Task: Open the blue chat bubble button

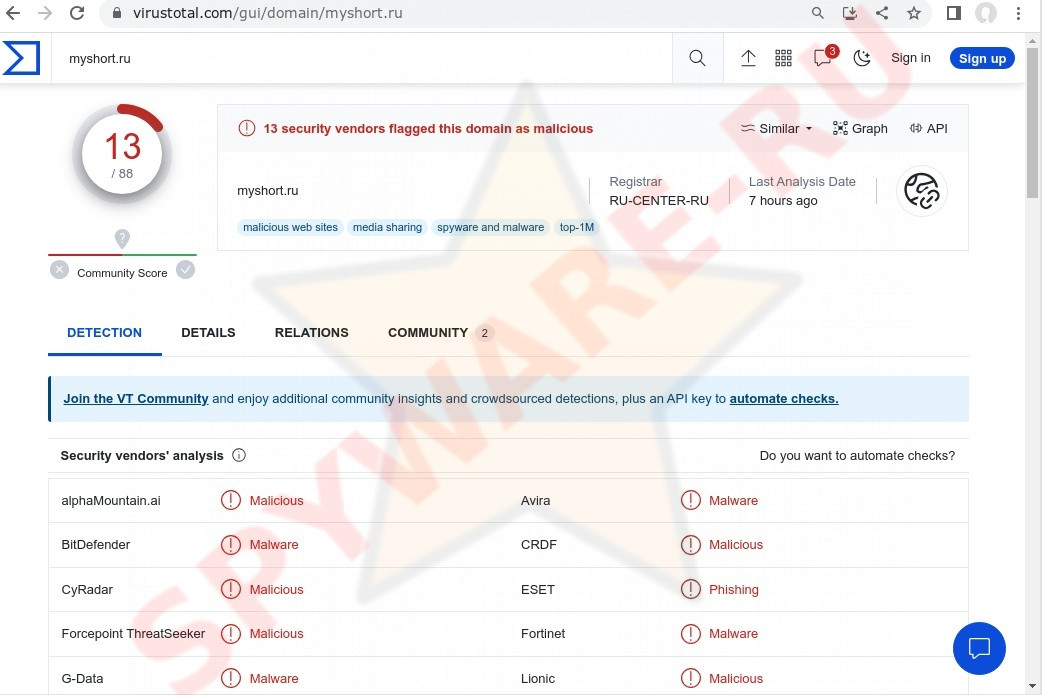Action: click(979, 648)
